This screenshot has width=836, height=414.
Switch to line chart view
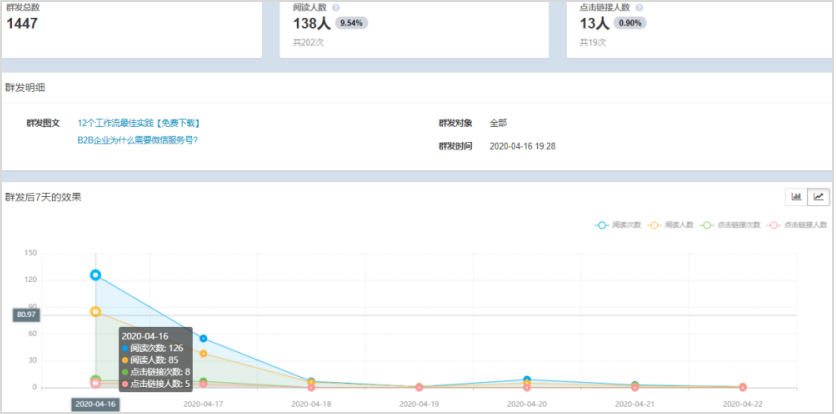(818, 197)
